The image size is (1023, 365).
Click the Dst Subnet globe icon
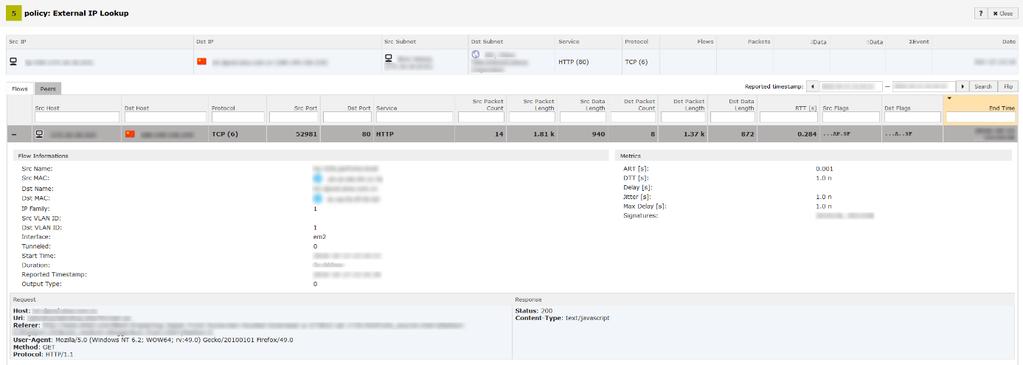(475, 56)
